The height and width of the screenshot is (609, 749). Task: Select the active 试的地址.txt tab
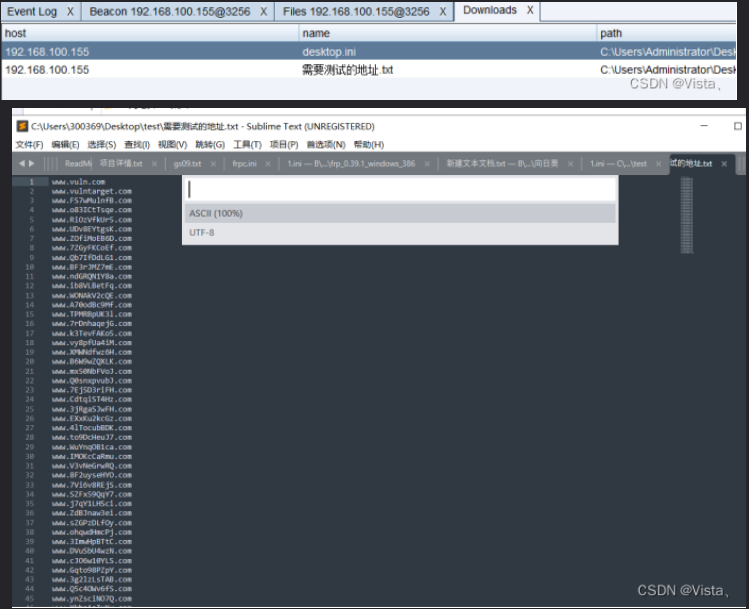(691, 163)
